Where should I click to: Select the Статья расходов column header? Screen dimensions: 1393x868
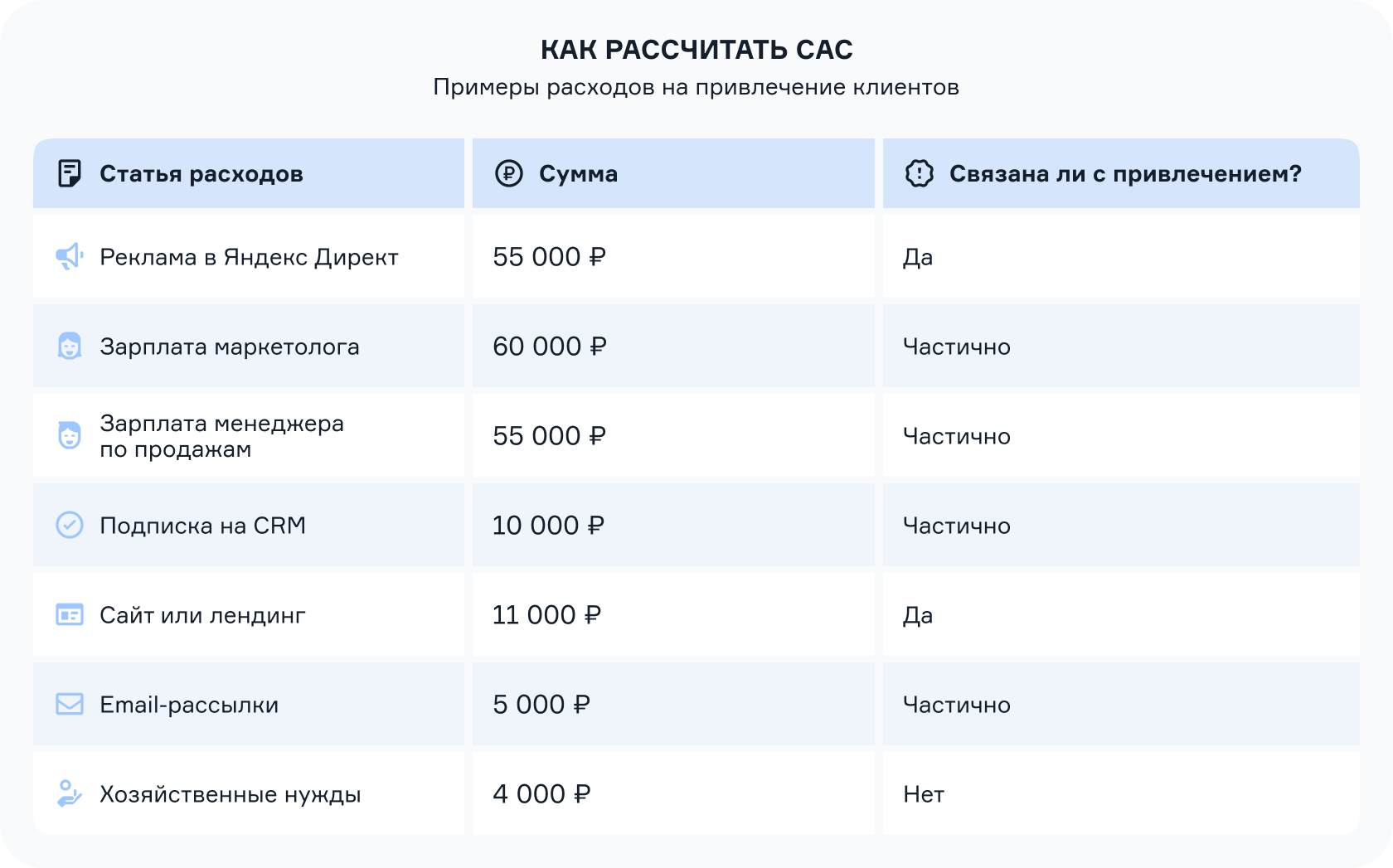pyautogui.click(x=201, y=173)
